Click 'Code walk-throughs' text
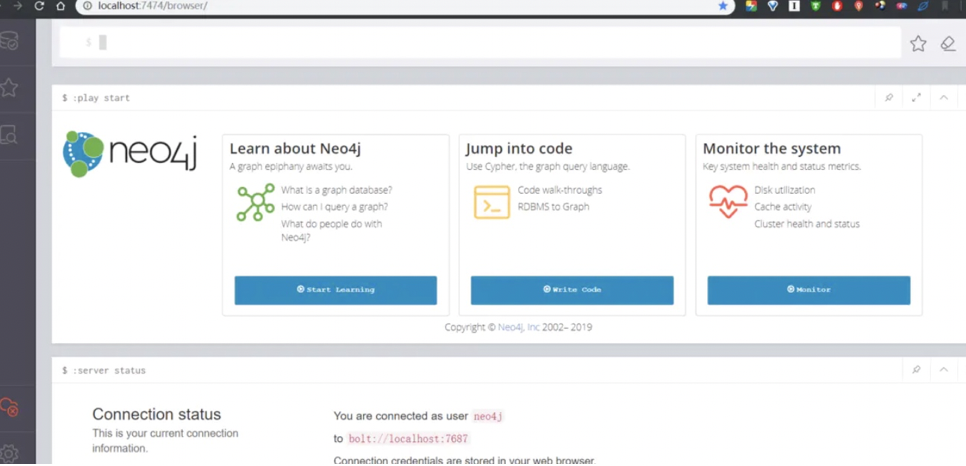 click(x=560, y=190)
